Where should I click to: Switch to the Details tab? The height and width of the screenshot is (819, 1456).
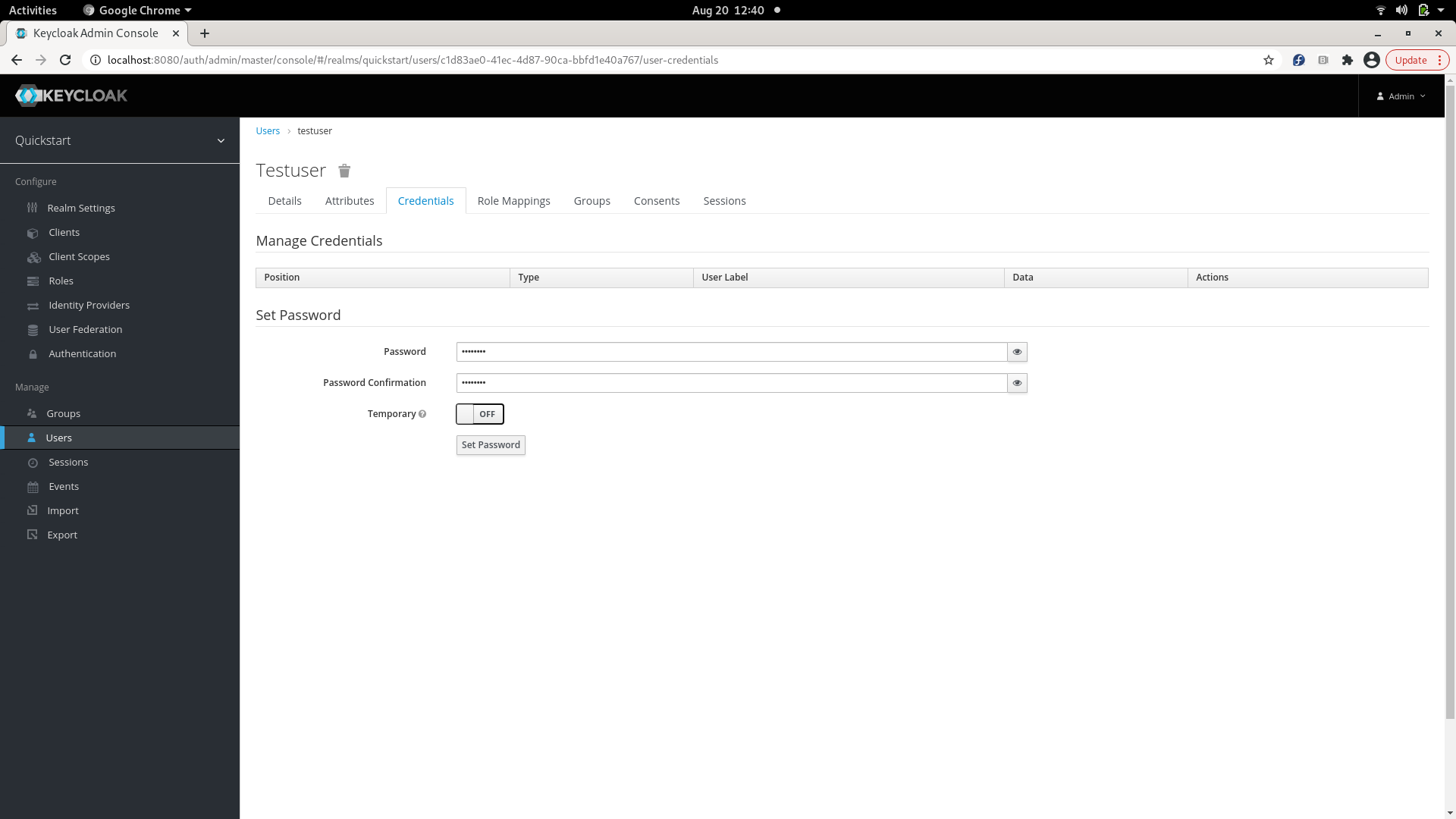(x=284, y=200)
